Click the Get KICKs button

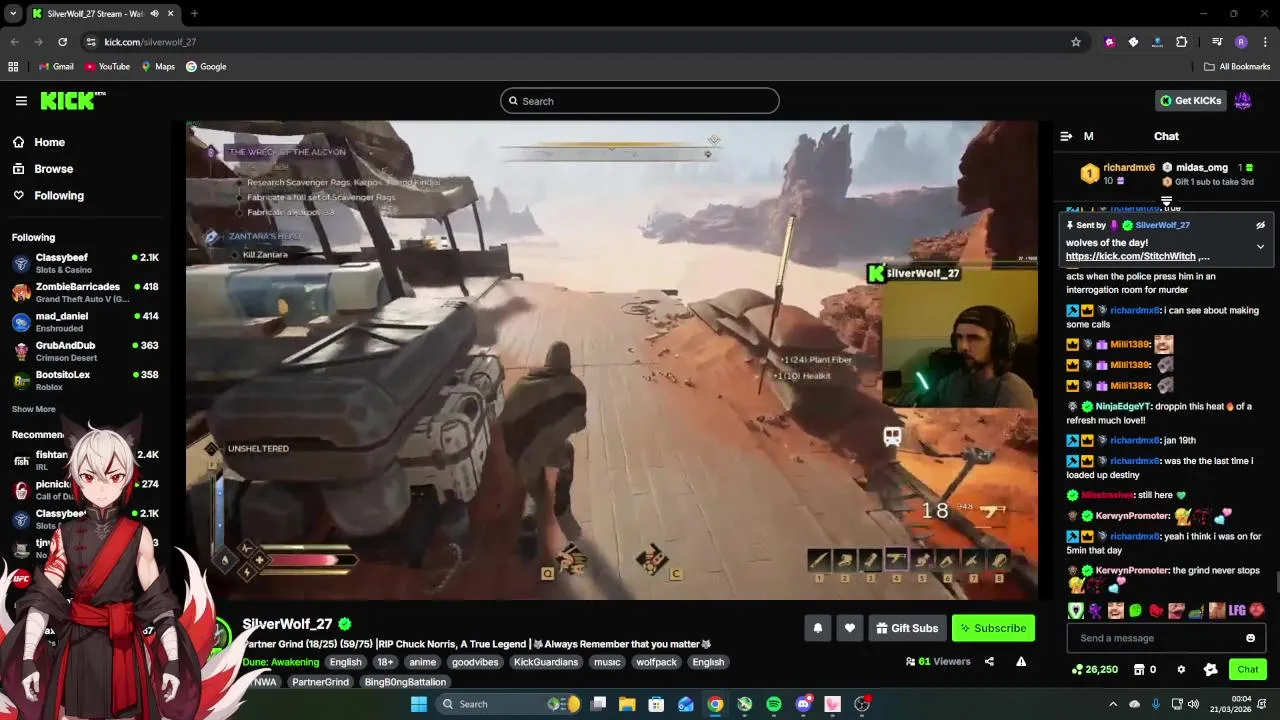[1191, 100]
